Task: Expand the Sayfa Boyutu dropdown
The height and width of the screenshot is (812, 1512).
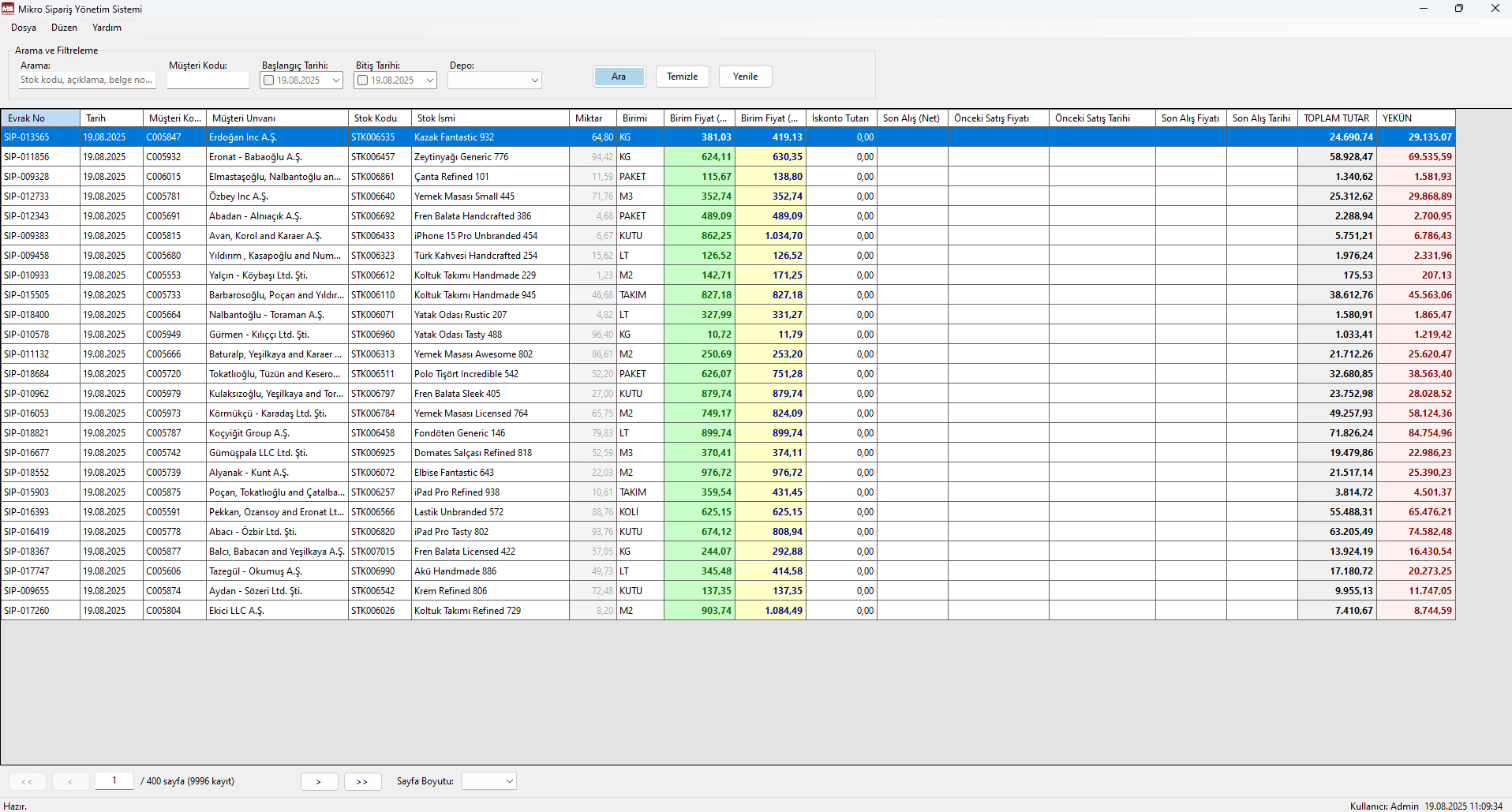Action: (x=509, y=781)
